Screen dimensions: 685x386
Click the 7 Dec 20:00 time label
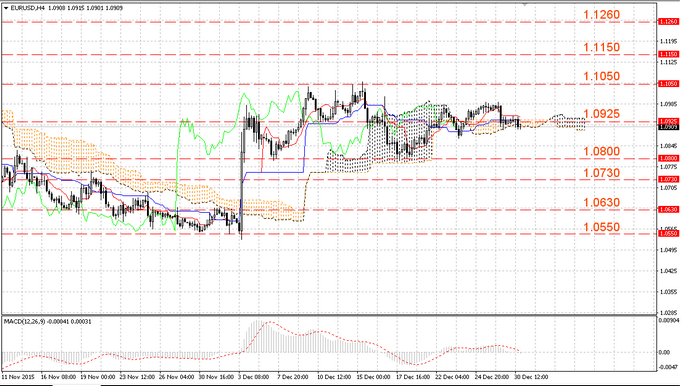pyautogui.click(x=293, y=377)
